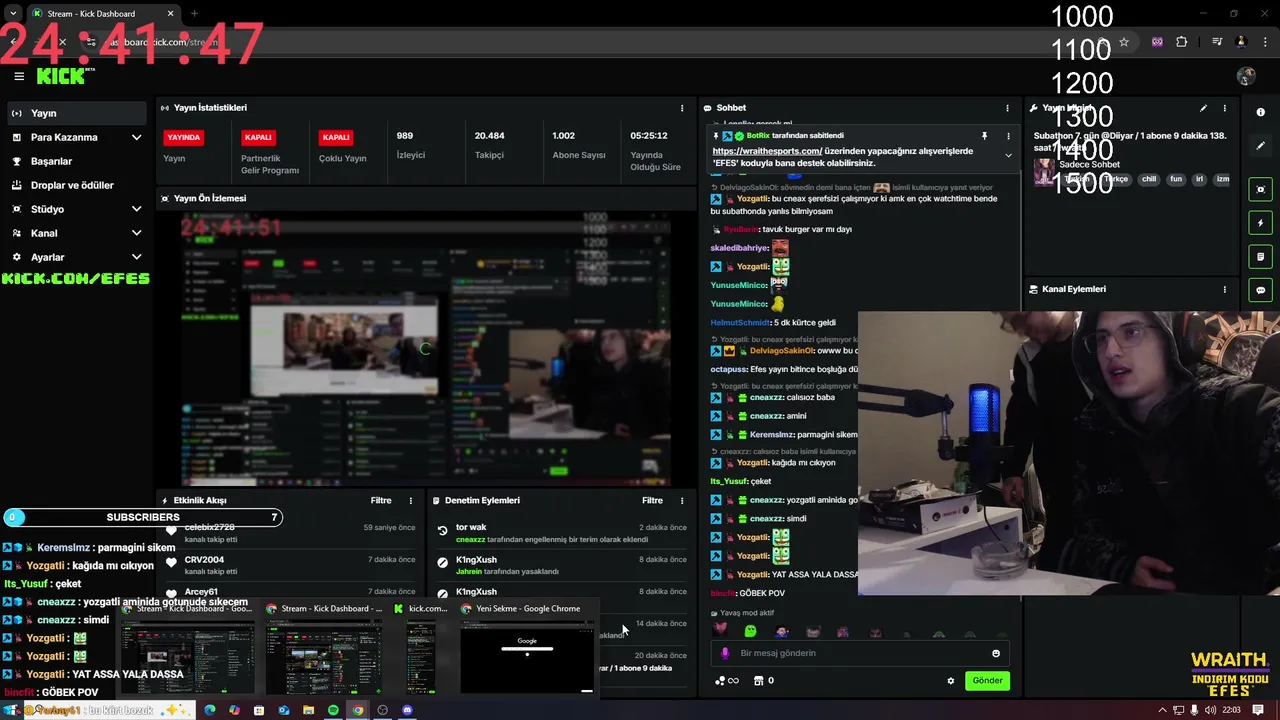Open the wraithesports.com link

coord(767,151)
